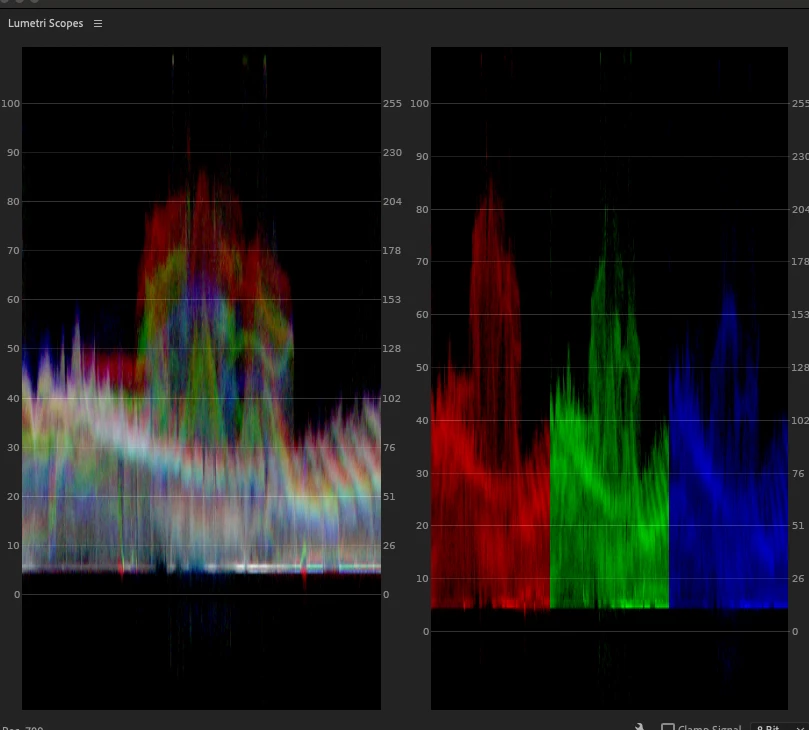
Task: Select the Lumetri Scopes panel tab
Action: coord(45,23)
